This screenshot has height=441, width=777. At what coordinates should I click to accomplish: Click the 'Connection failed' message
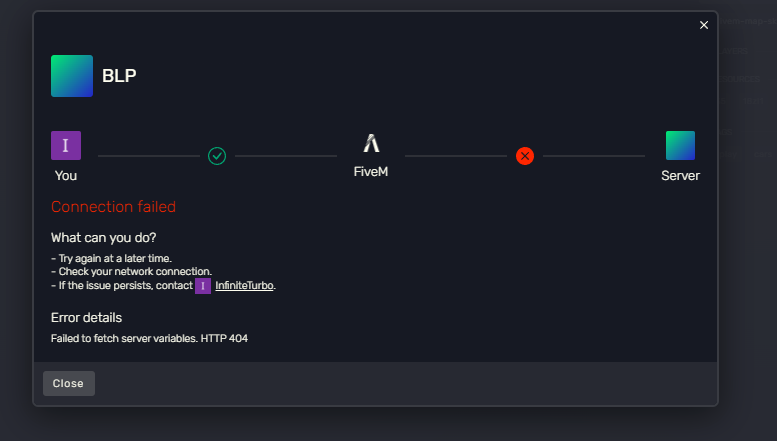[113, 207]
